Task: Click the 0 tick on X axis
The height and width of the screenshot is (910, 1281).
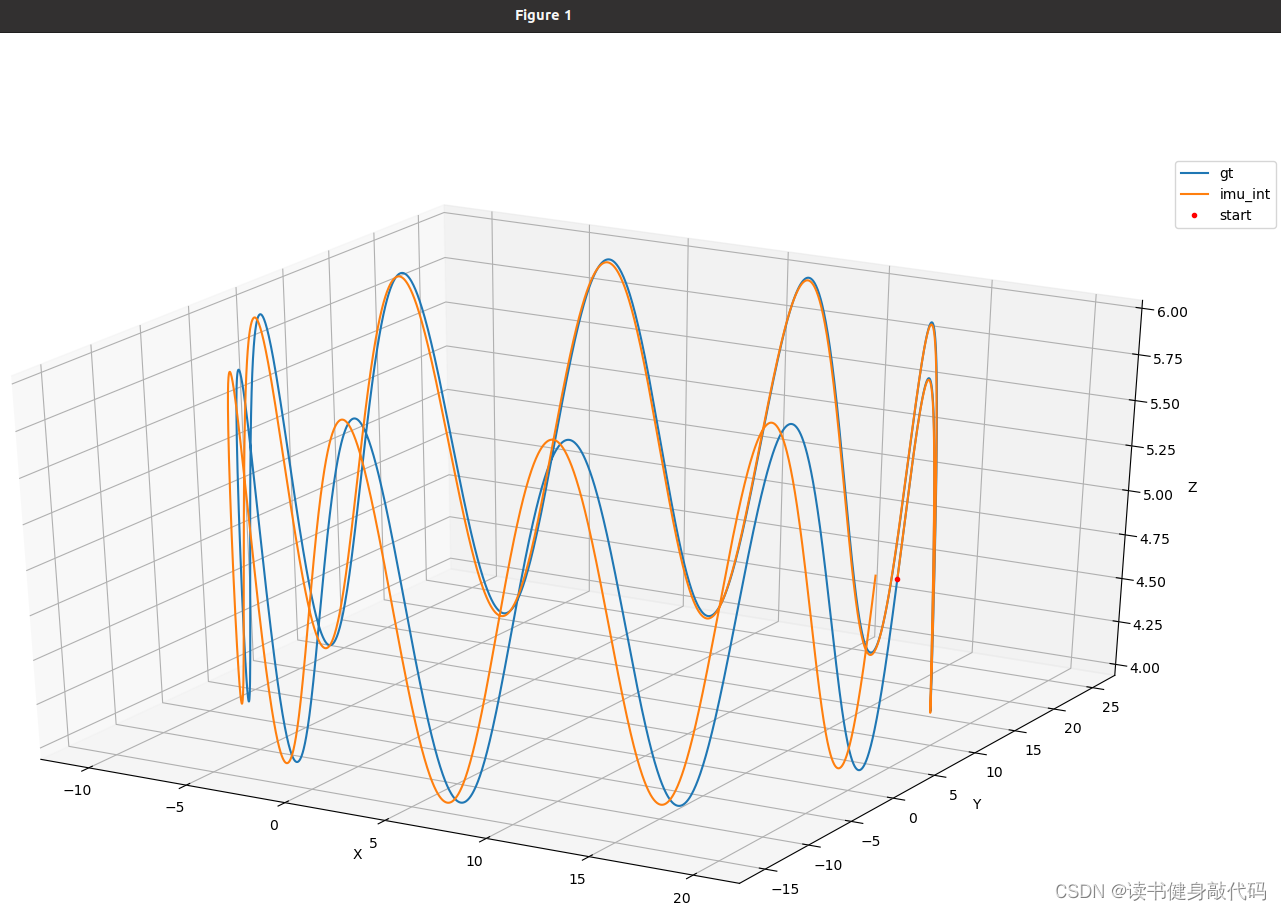Action: (273, 825)
